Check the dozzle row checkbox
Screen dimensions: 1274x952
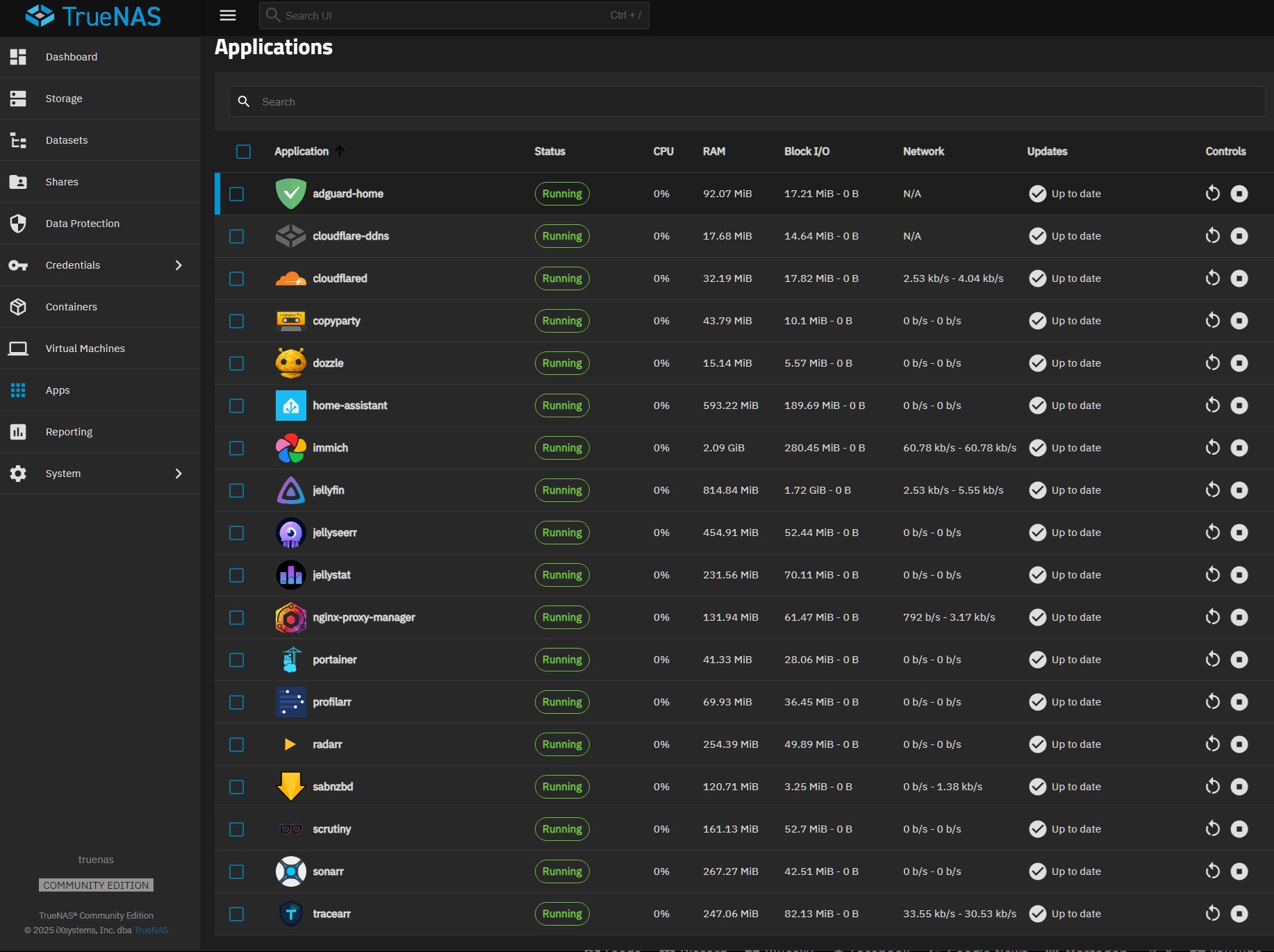[237, 363]
